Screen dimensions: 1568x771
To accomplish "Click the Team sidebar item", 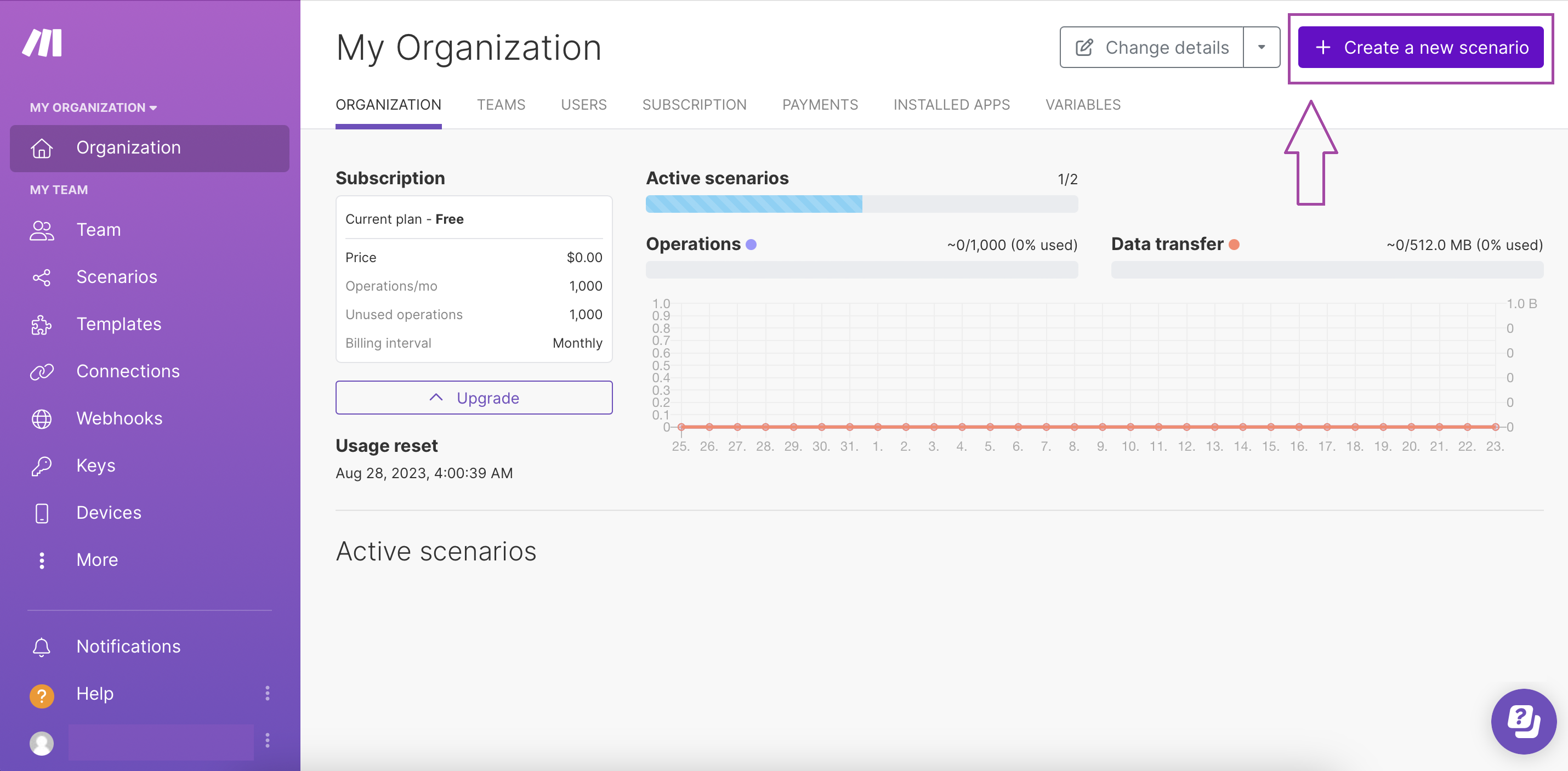I will pyautogui.click(x=98, y=230).
